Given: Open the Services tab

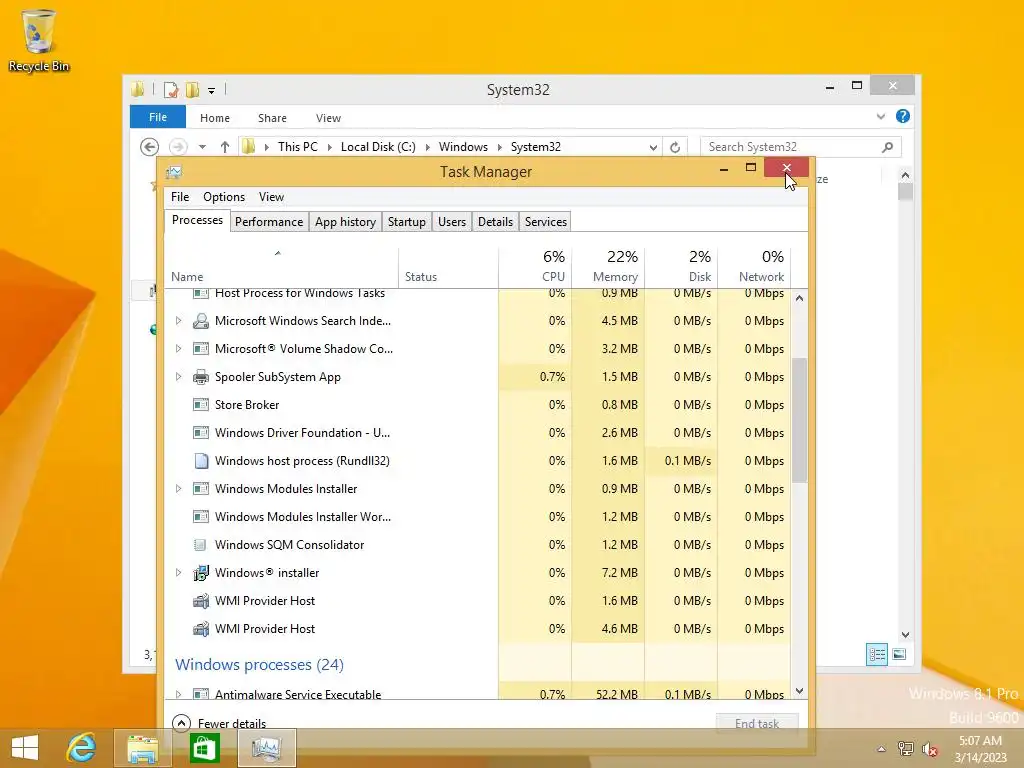Looking at the screenshot, I should 546,221.
